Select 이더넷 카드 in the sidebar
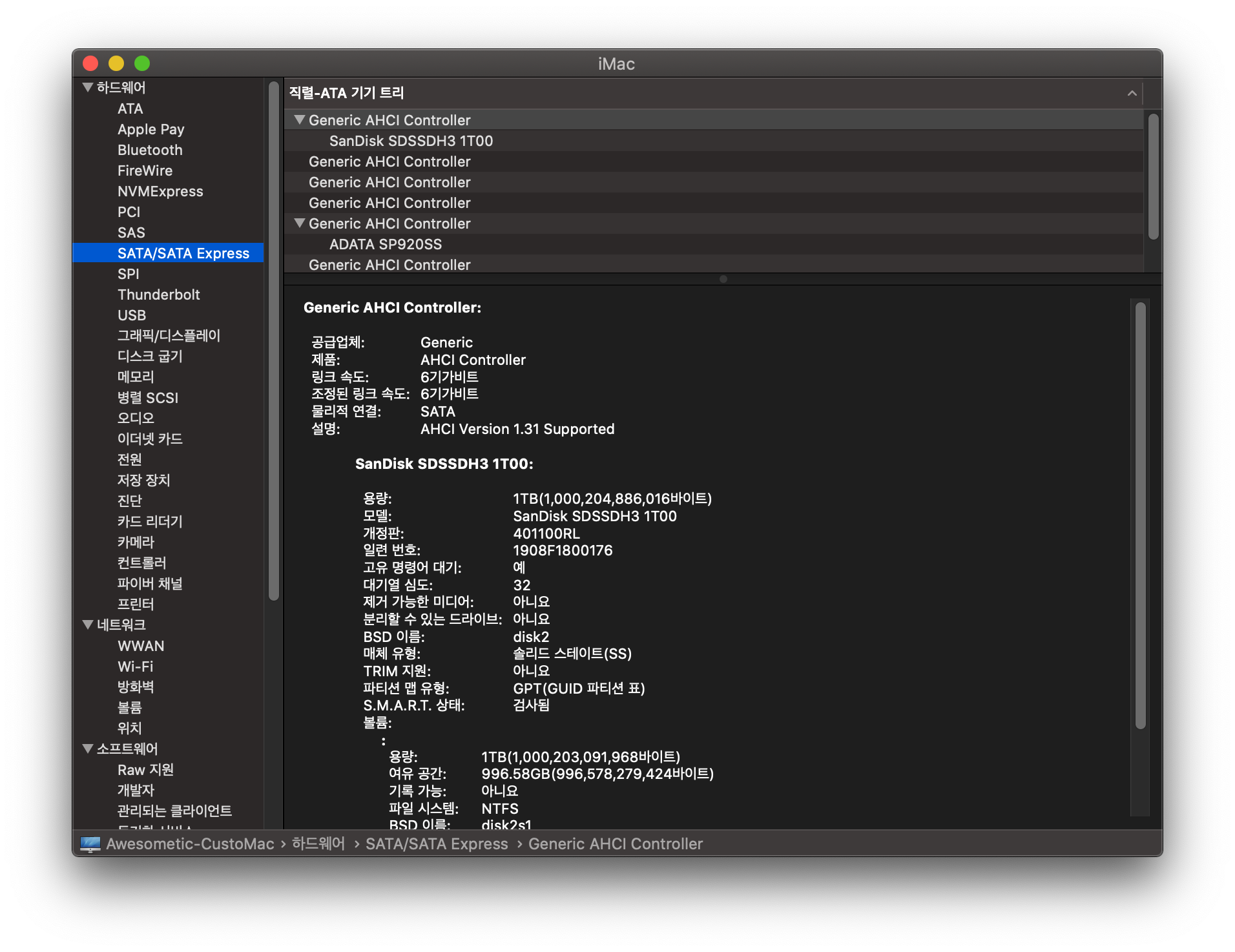 [x=150, y=439]
